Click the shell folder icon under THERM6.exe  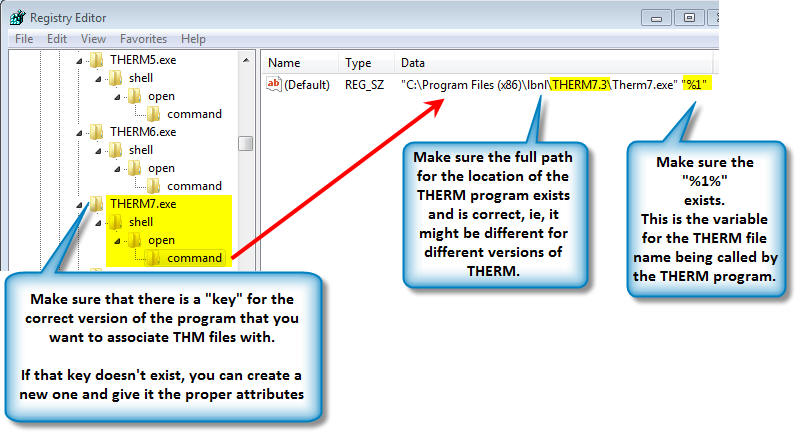click(x=116, y=150)
